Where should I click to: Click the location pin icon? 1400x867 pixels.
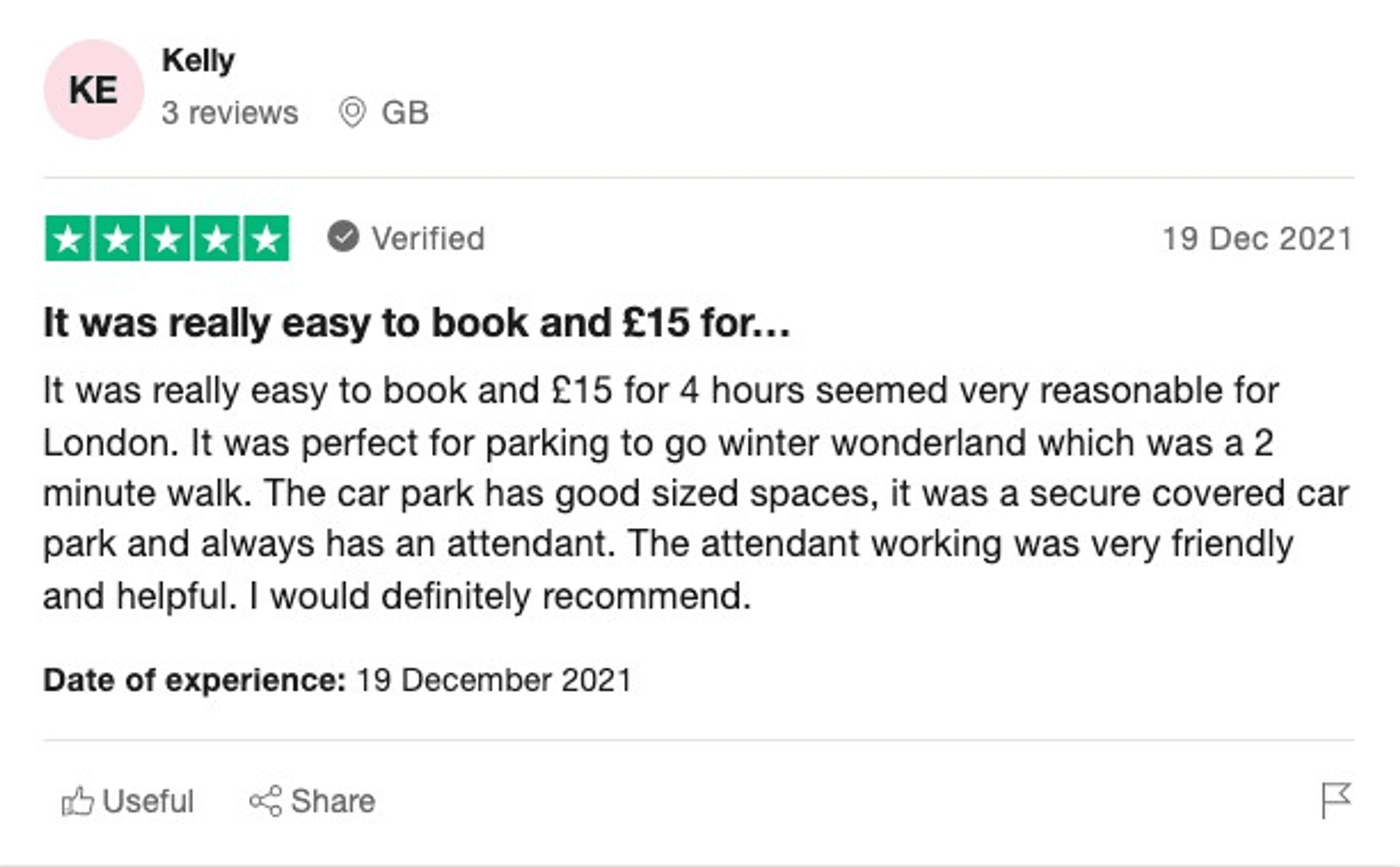point(352,113)
